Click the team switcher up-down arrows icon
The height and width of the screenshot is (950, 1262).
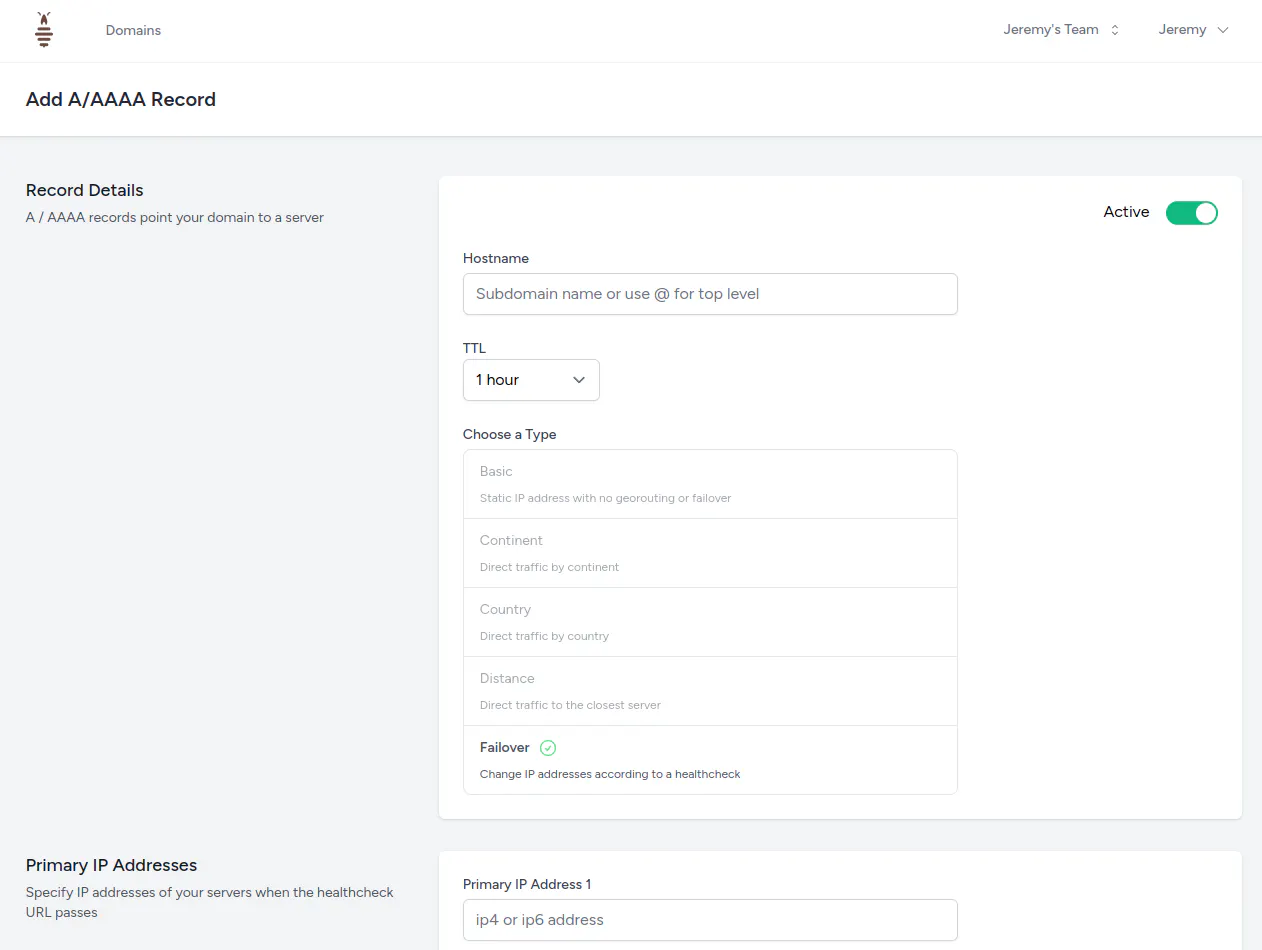[x=1115, y=30]
